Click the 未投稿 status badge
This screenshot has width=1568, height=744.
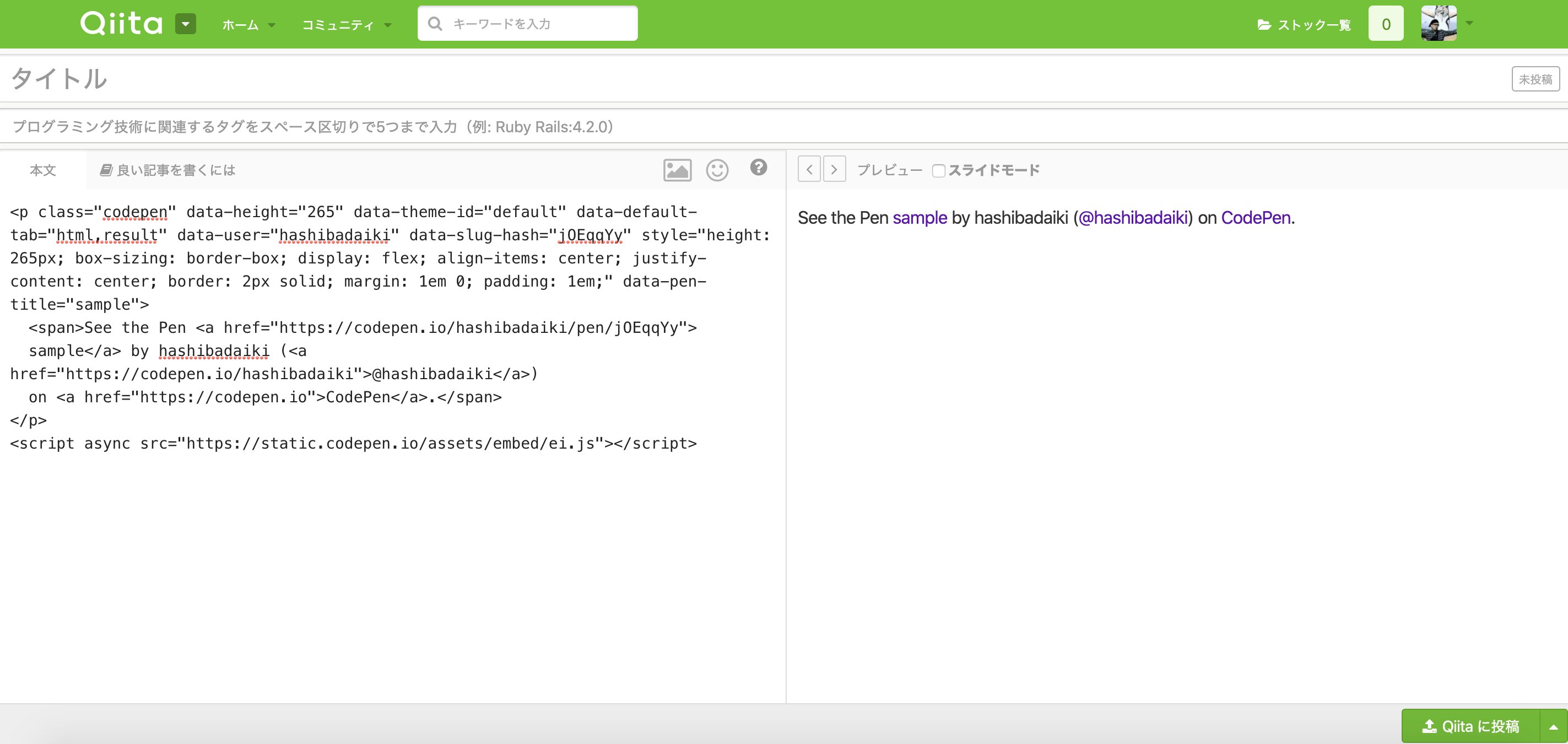point(1535,79)
